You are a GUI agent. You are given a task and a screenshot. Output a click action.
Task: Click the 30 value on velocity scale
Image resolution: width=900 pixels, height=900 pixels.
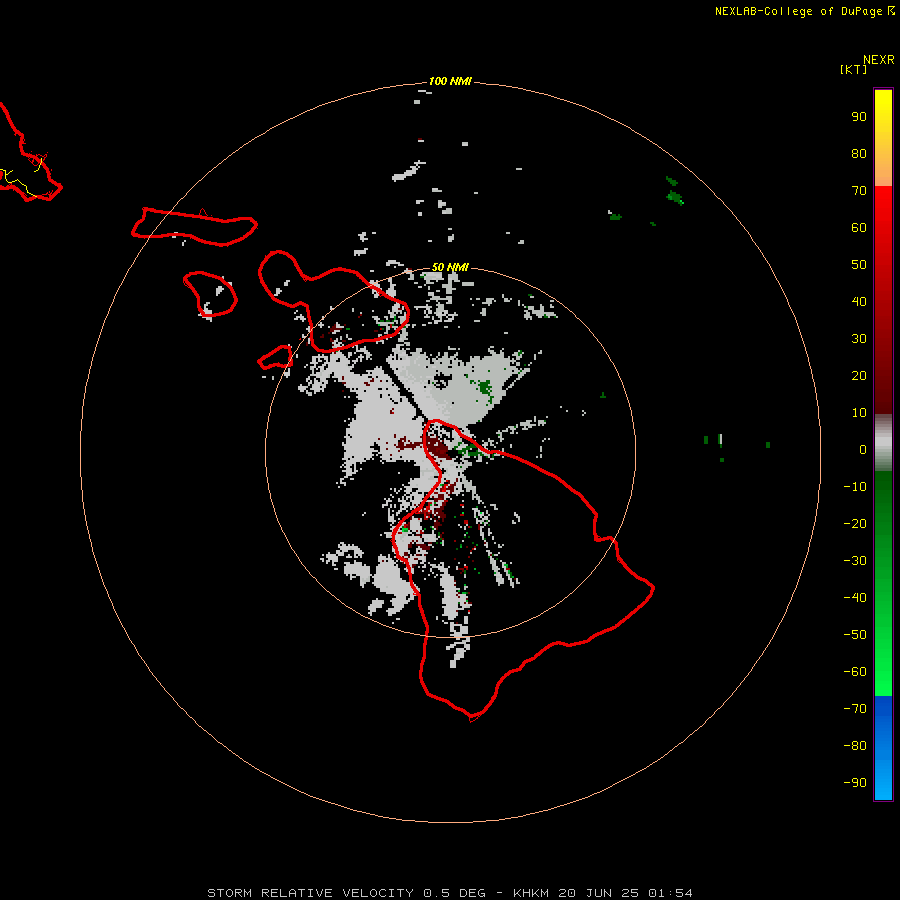(x=859, y=339)
